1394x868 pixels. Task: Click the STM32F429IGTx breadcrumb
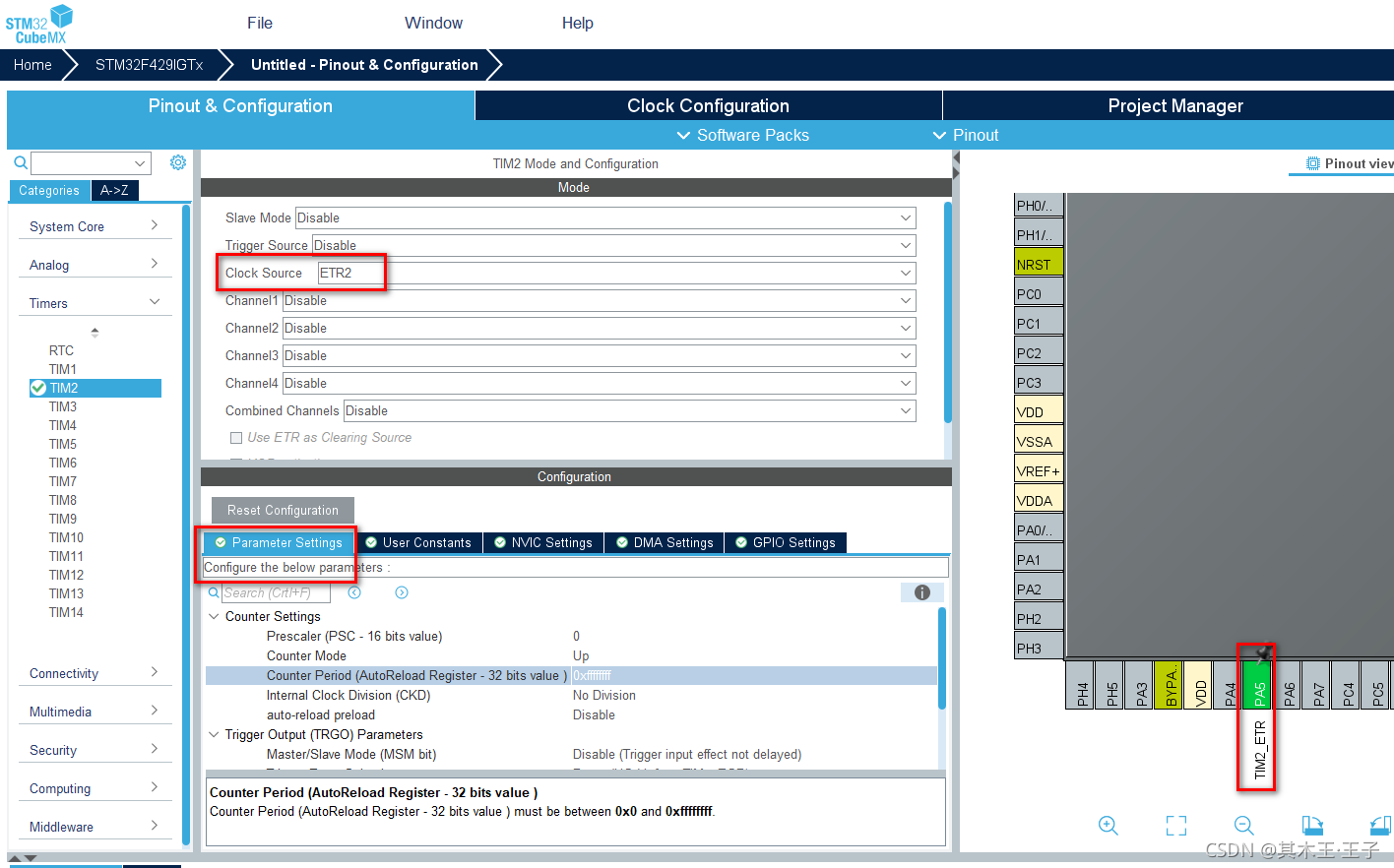[149, 65]
